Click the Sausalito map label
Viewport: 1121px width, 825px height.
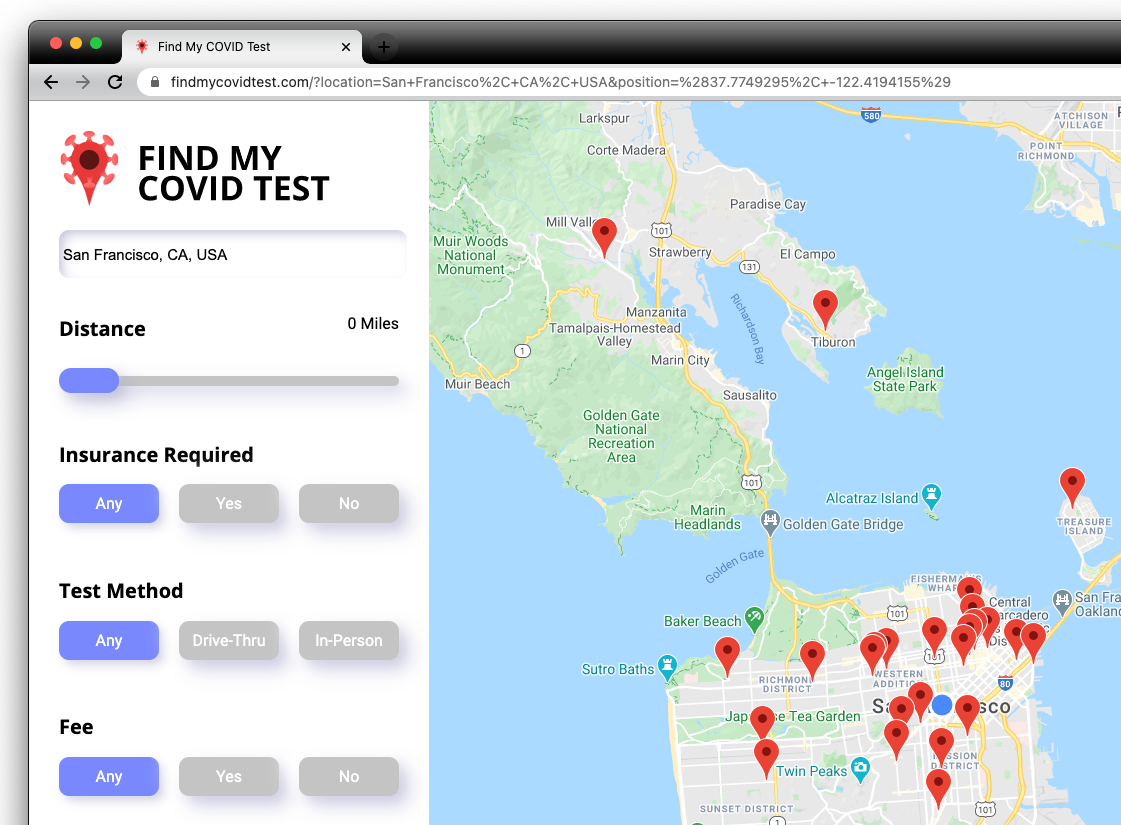click(x=749, y=395)
